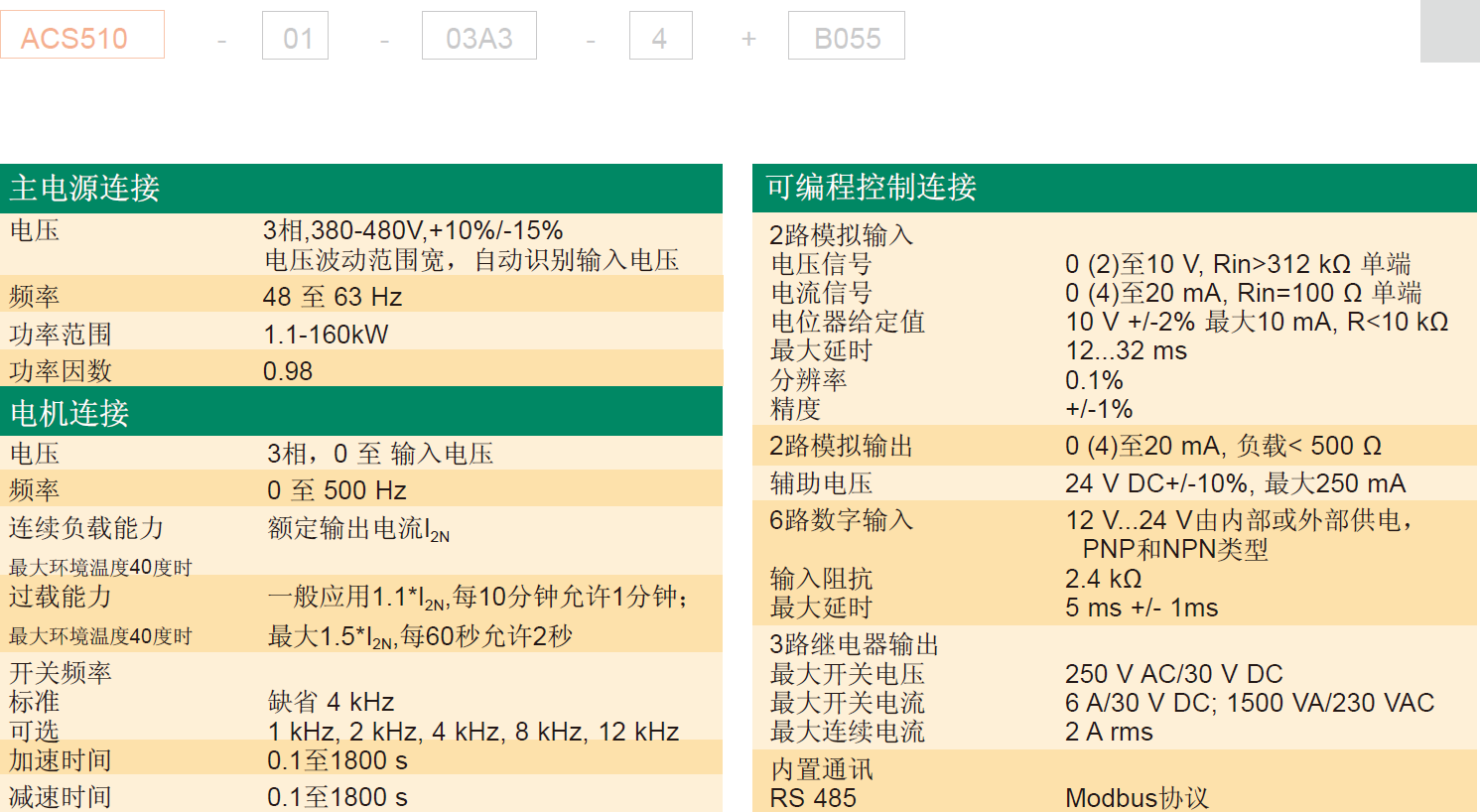1480x812 pixels.
Task: Click the 分辨率 label
Action: pos(809,380)
